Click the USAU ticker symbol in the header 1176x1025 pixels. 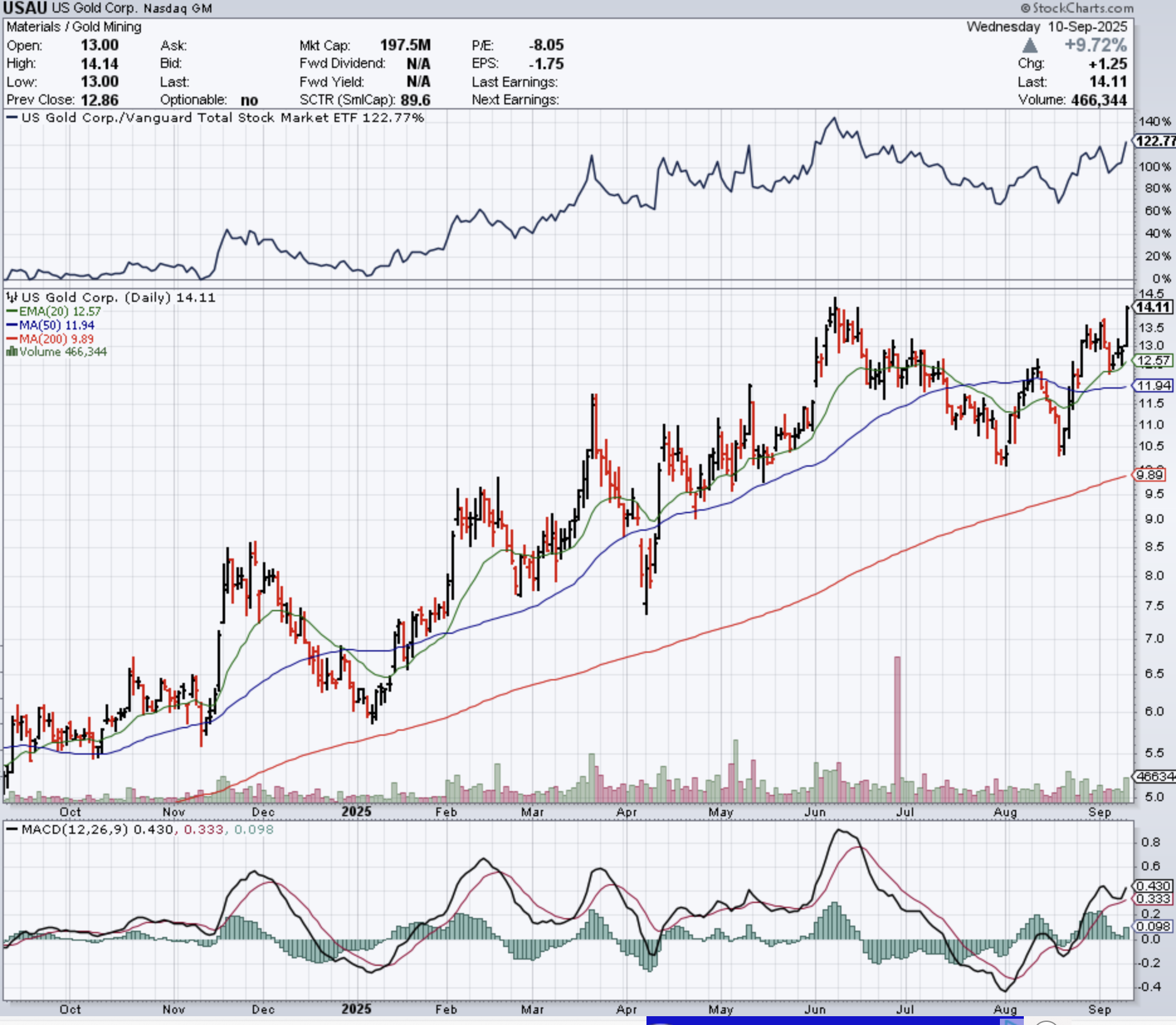click(25, 8)
